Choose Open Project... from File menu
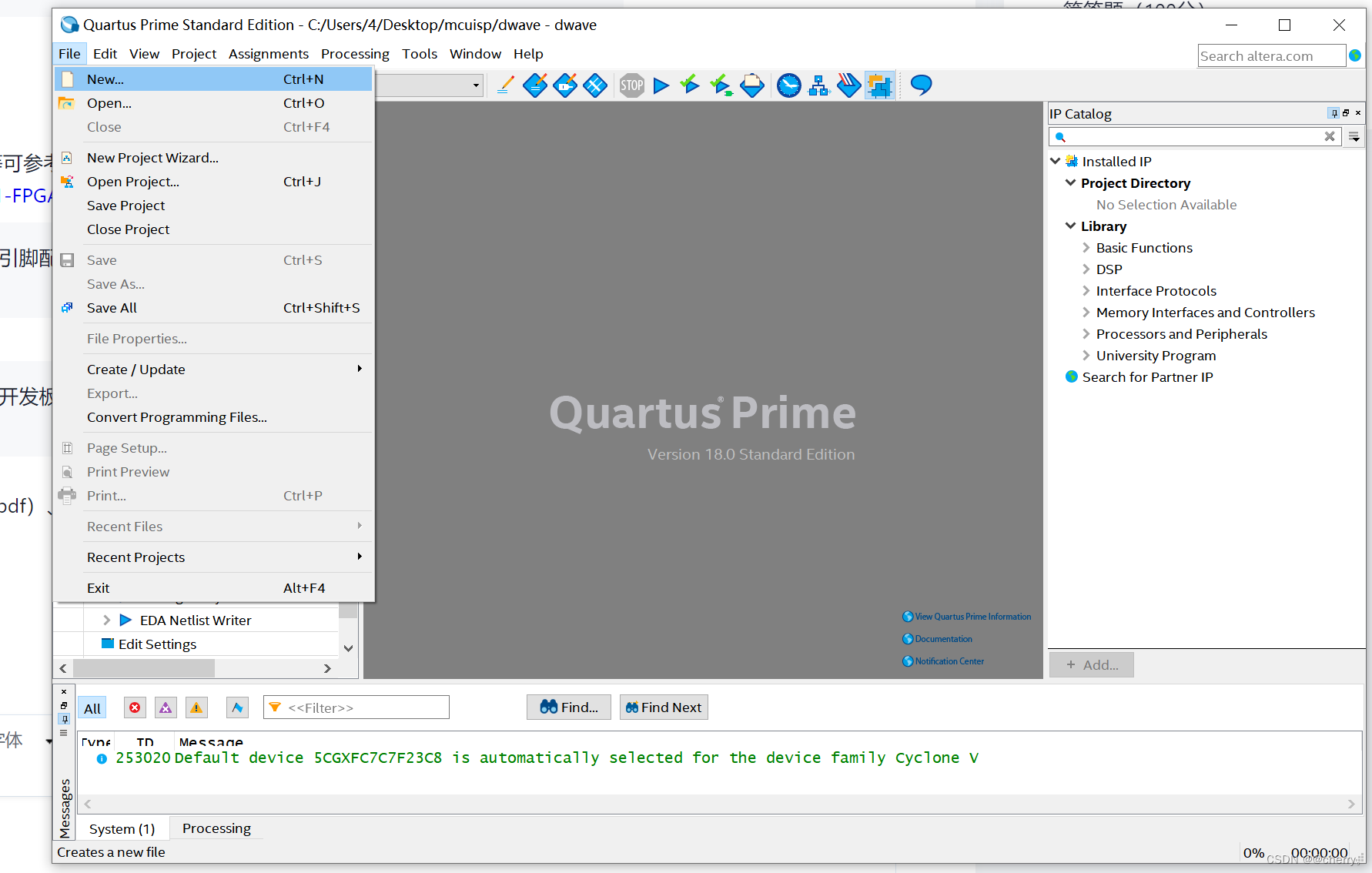The height and width of the screenshot is (873, 1372). [x=213, y=181]
